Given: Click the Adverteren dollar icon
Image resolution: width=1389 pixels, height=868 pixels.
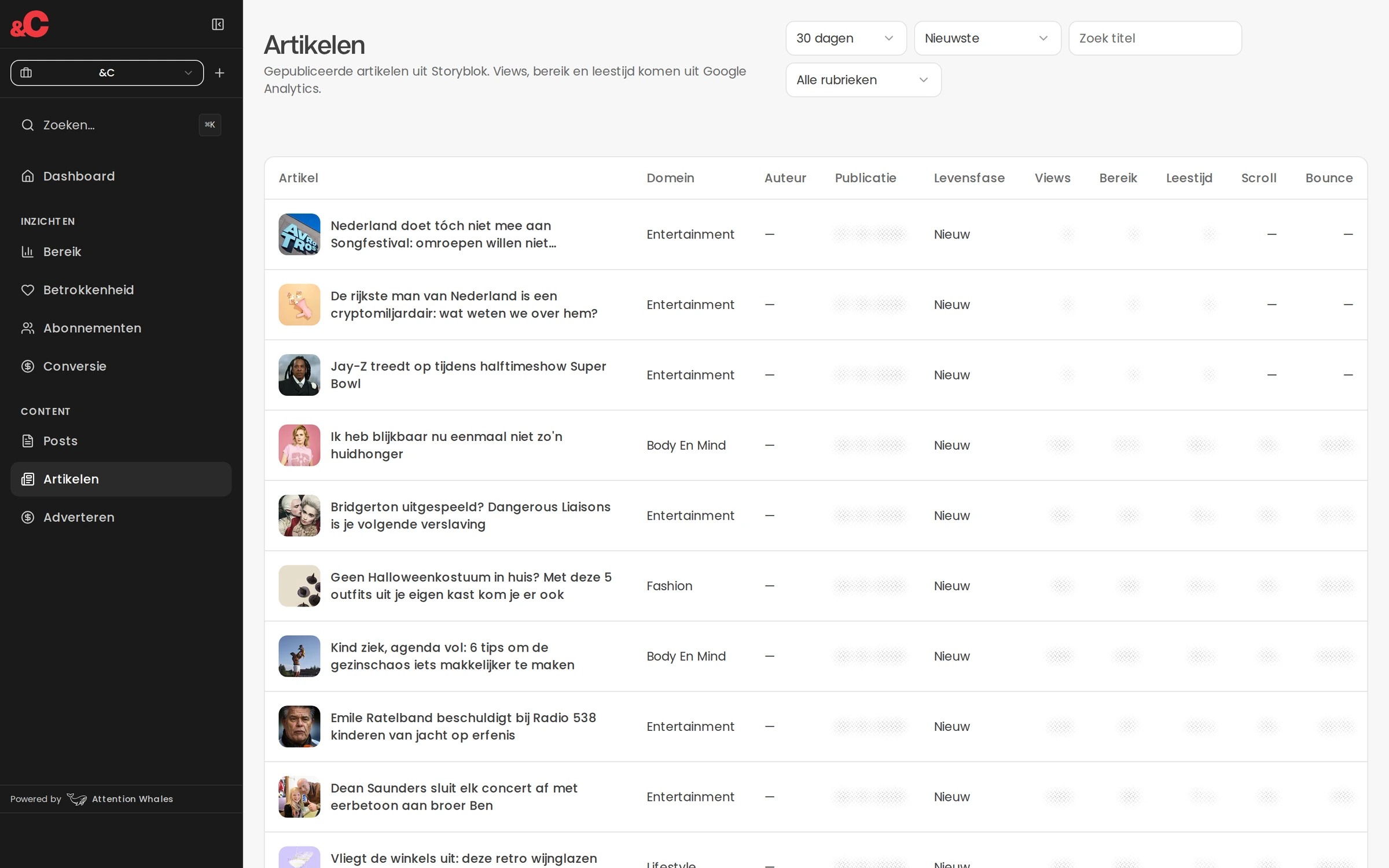Looking at the screenshot, I should tap(27, 517).
